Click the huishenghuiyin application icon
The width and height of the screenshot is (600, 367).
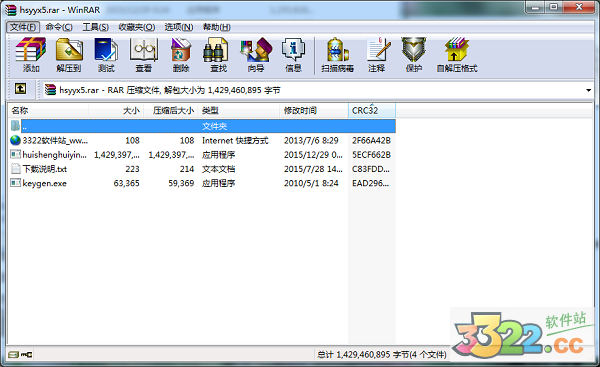point(15,155)
